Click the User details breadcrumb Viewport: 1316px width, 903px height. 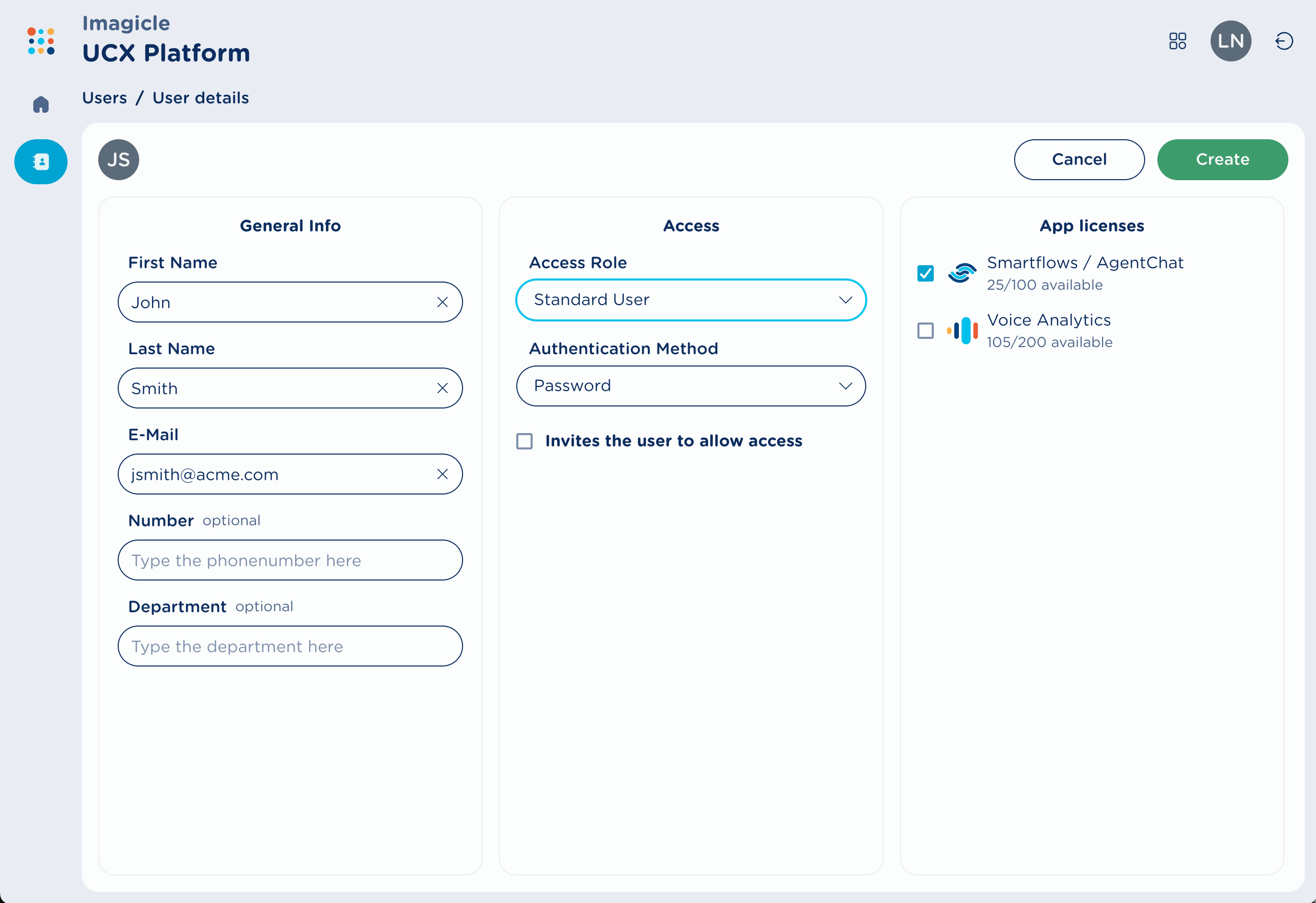(201, 98)
